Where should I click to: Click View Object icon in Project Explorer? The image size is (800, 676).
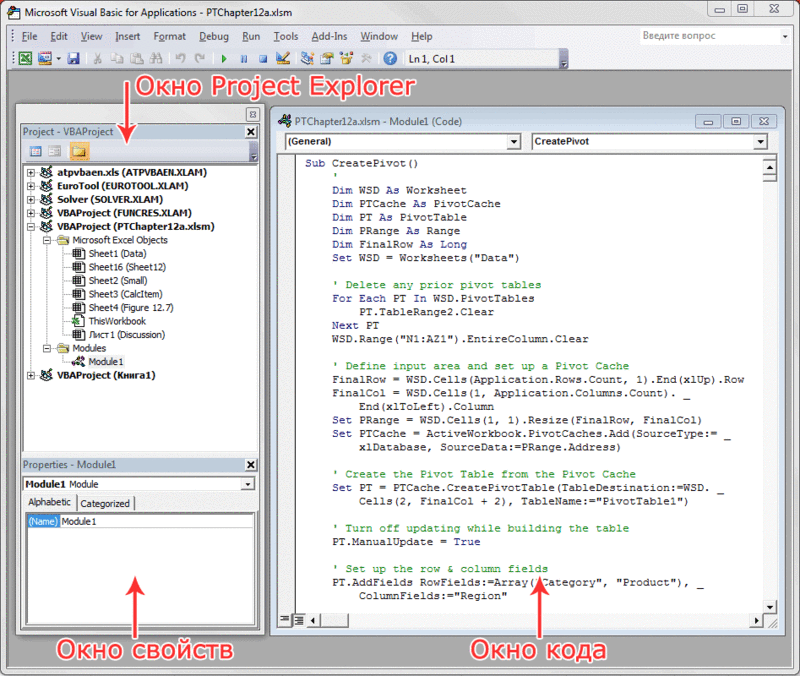pos(55,151)
